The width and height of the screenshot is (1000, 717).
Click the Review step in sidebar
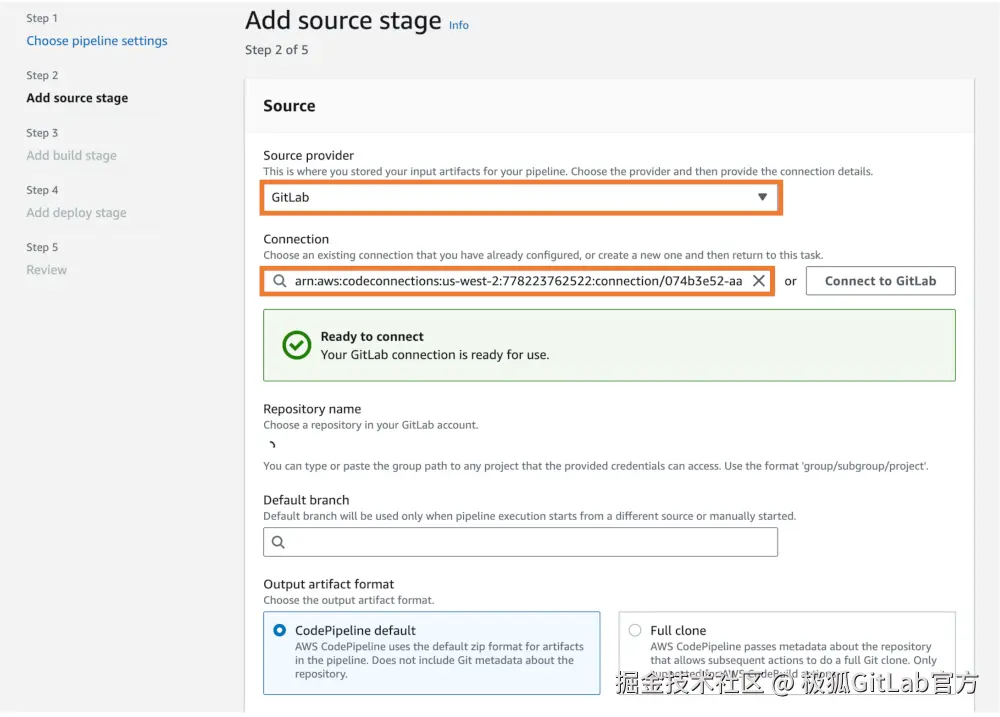47,270
